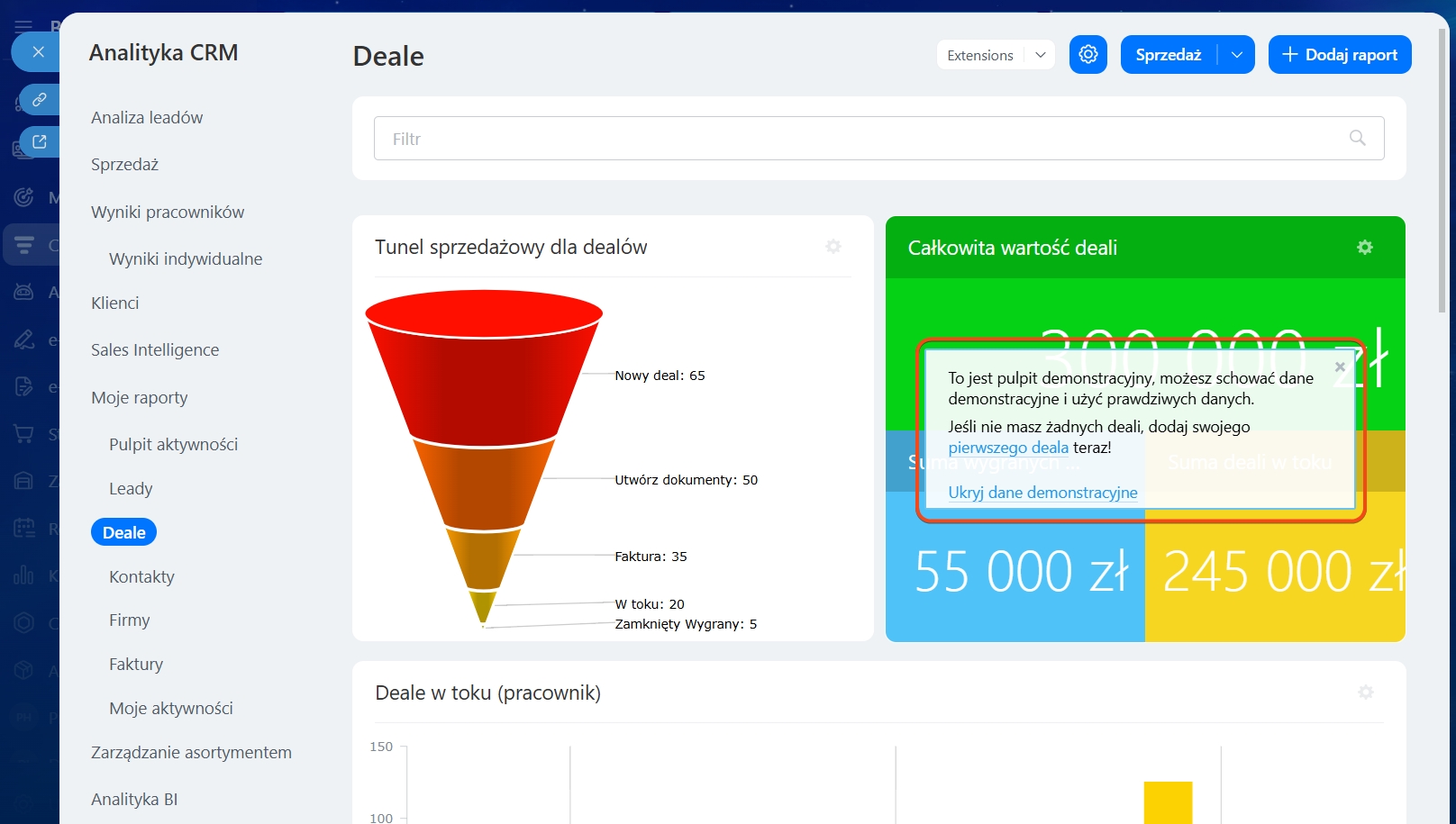The height and width of the screenshot is (824, 1456).
Task: Close the Analityka CRM slider panel
Action: click(x=38, y=52)
